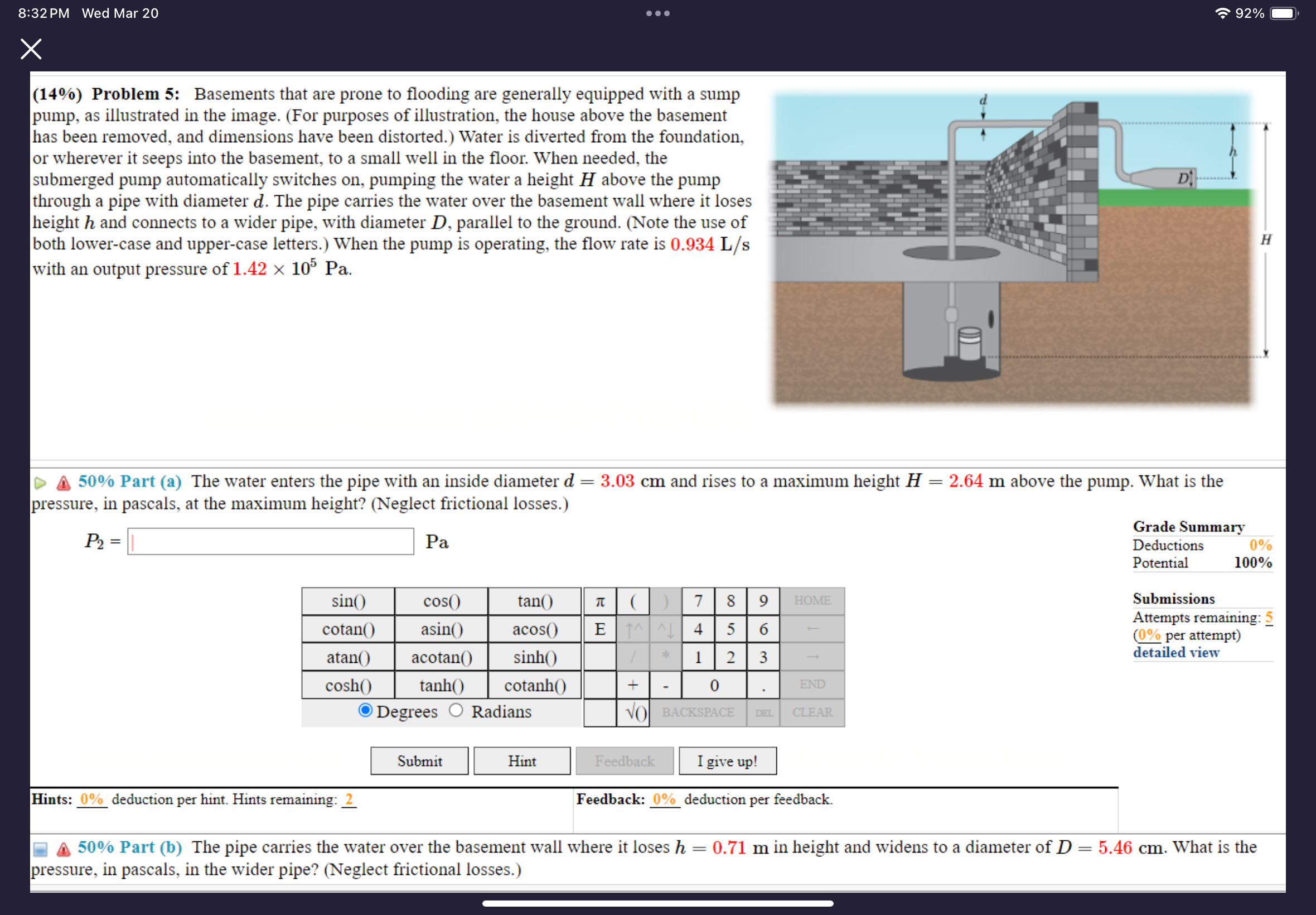
Task: Open the detailed view link
Action: pyautogui.click(x=1175, y=652)
